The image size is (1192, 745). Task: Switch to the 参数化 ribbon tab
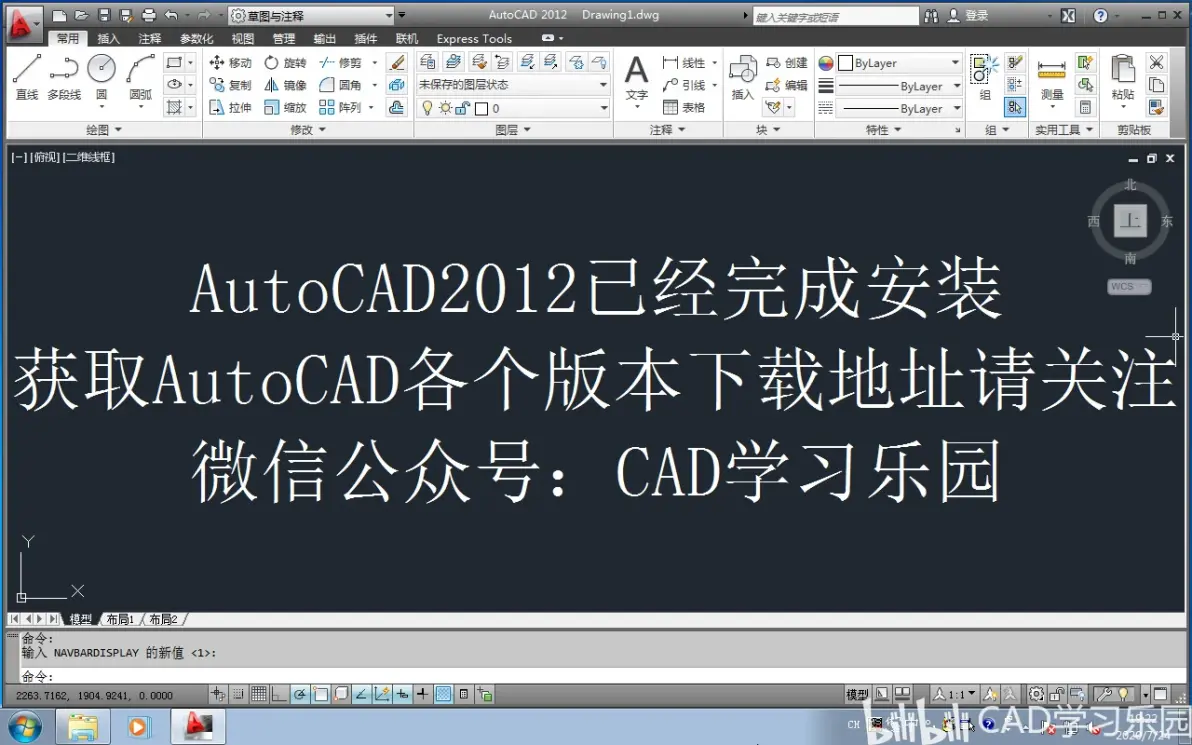click(196, 38)
